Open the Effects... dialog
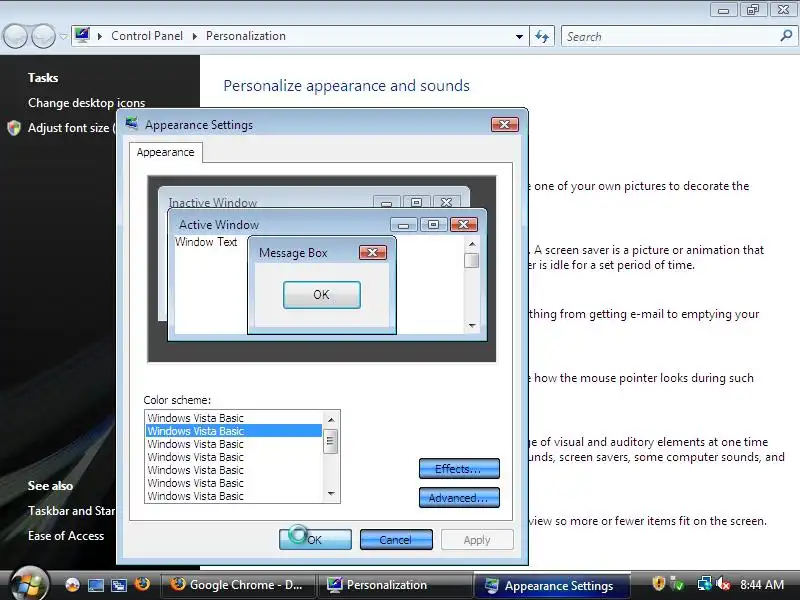Image resolution: width=800 pixels, height=600 pixels. [x=459, y=468]
